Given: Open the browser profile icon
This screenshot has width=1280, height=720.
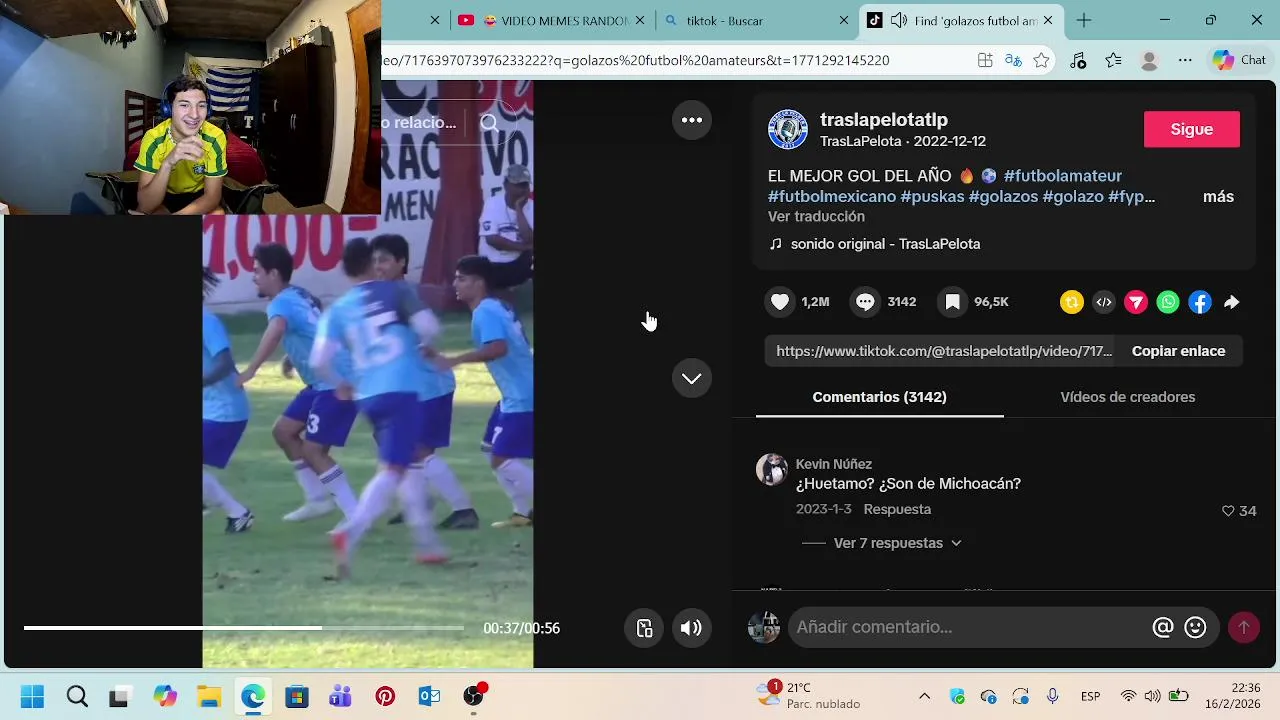Looking at the screenshot, I should 1149,60.
